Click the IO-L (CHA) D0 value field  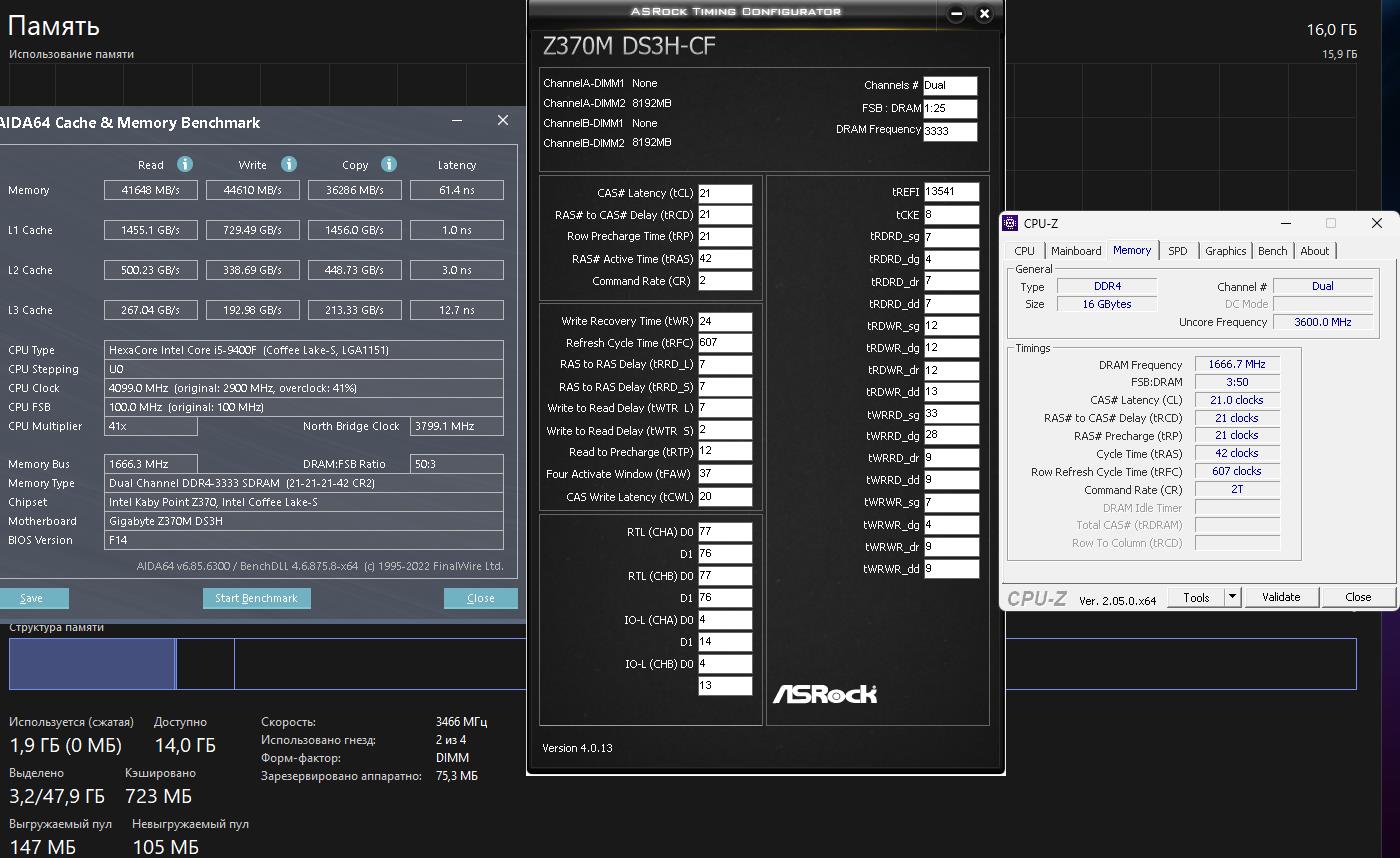coord(724,620)
